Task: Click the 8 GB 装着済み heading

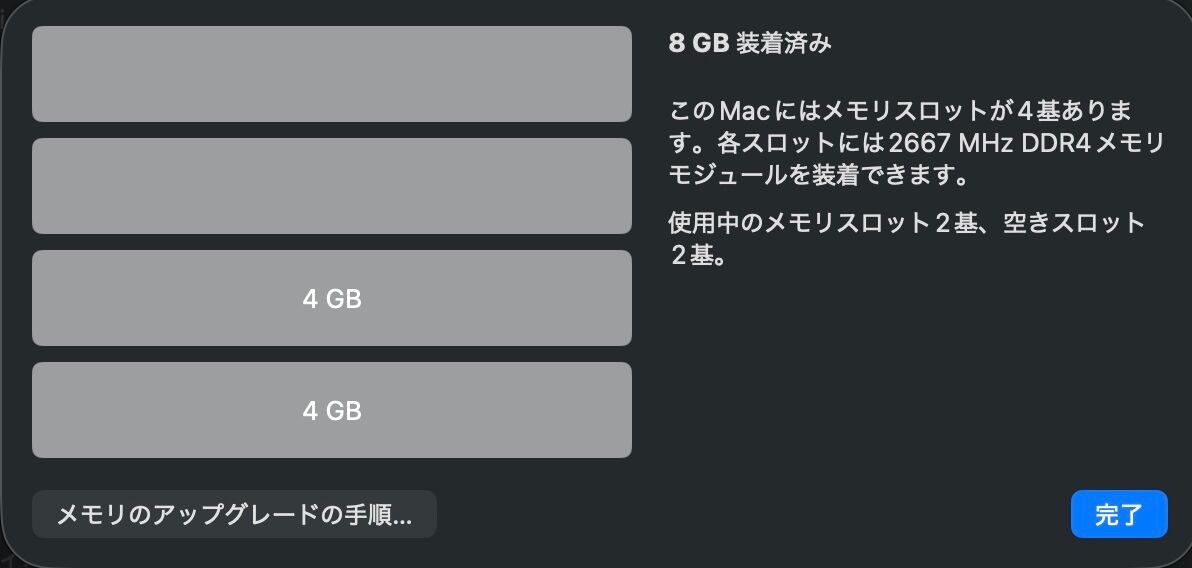Action: tap(749, 43)
